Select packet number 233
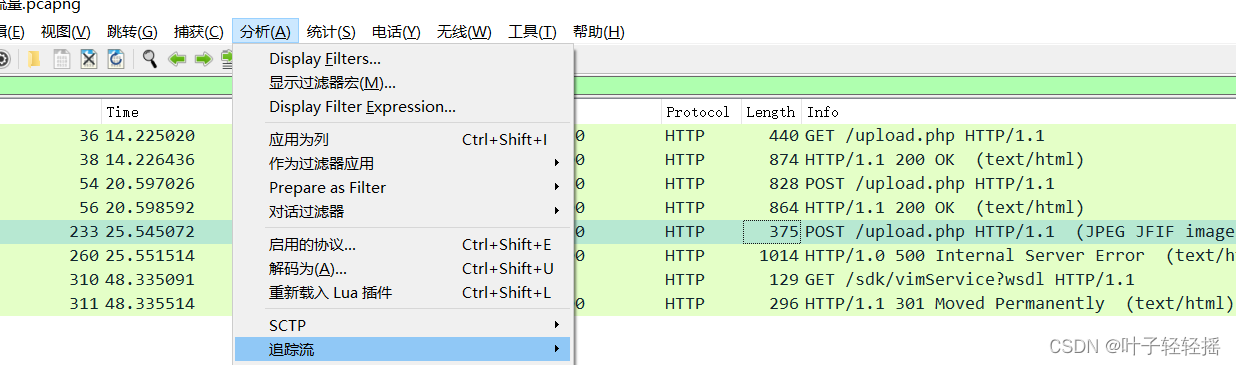This screenshot has width=1236, height=365. pyautogui.click(x=84, y=232)
